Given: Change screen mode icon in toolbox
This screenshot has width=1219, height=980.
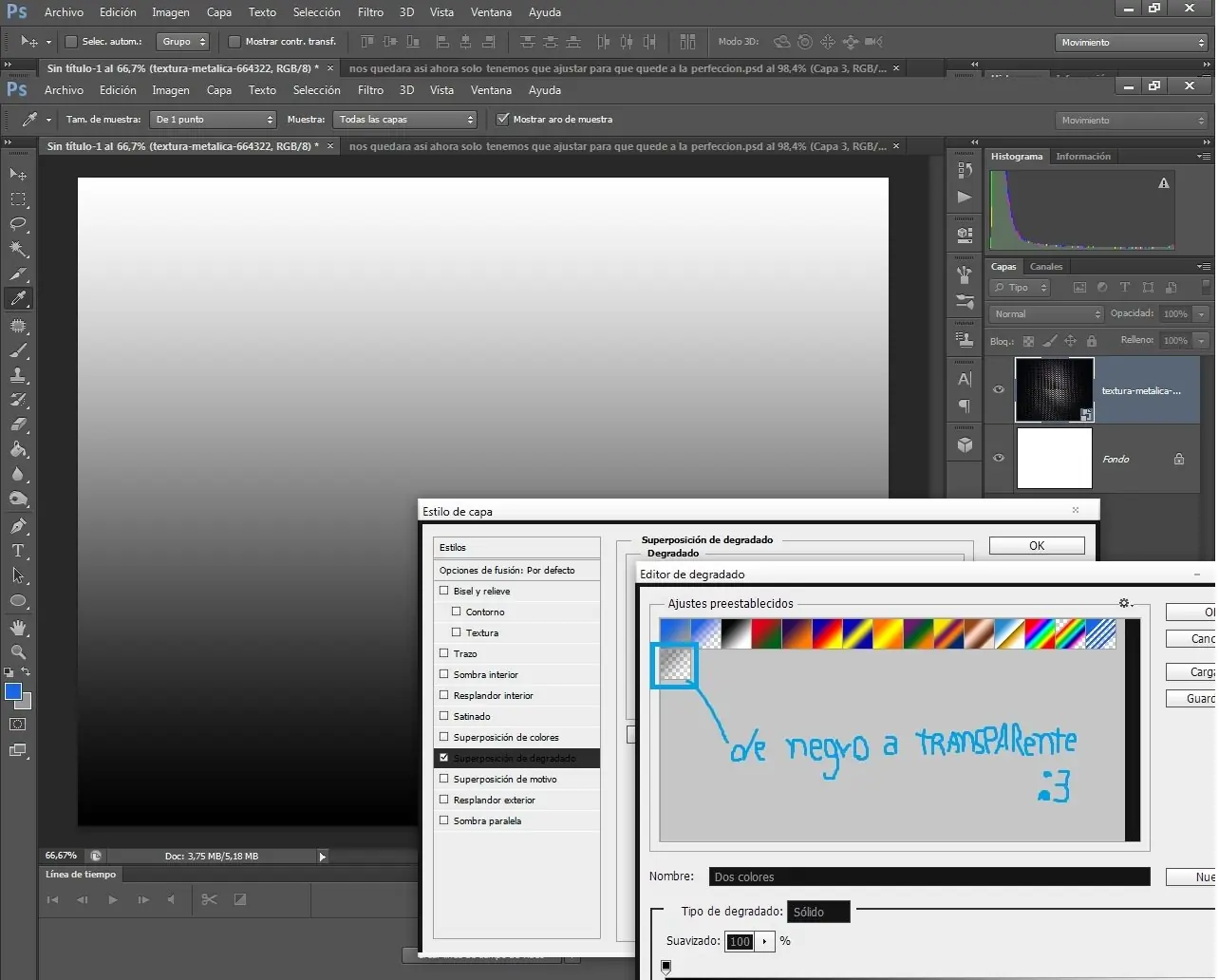Looking at the screenshot, I should 18,750.
